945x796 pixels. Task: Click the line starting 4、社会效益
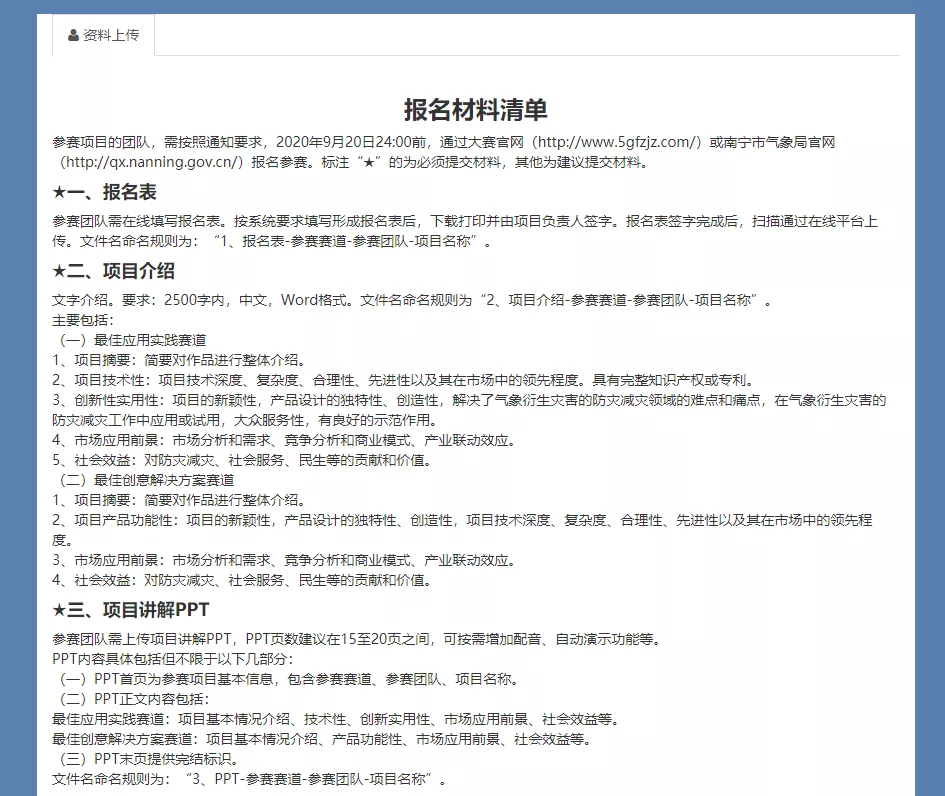tap(242, 580)
